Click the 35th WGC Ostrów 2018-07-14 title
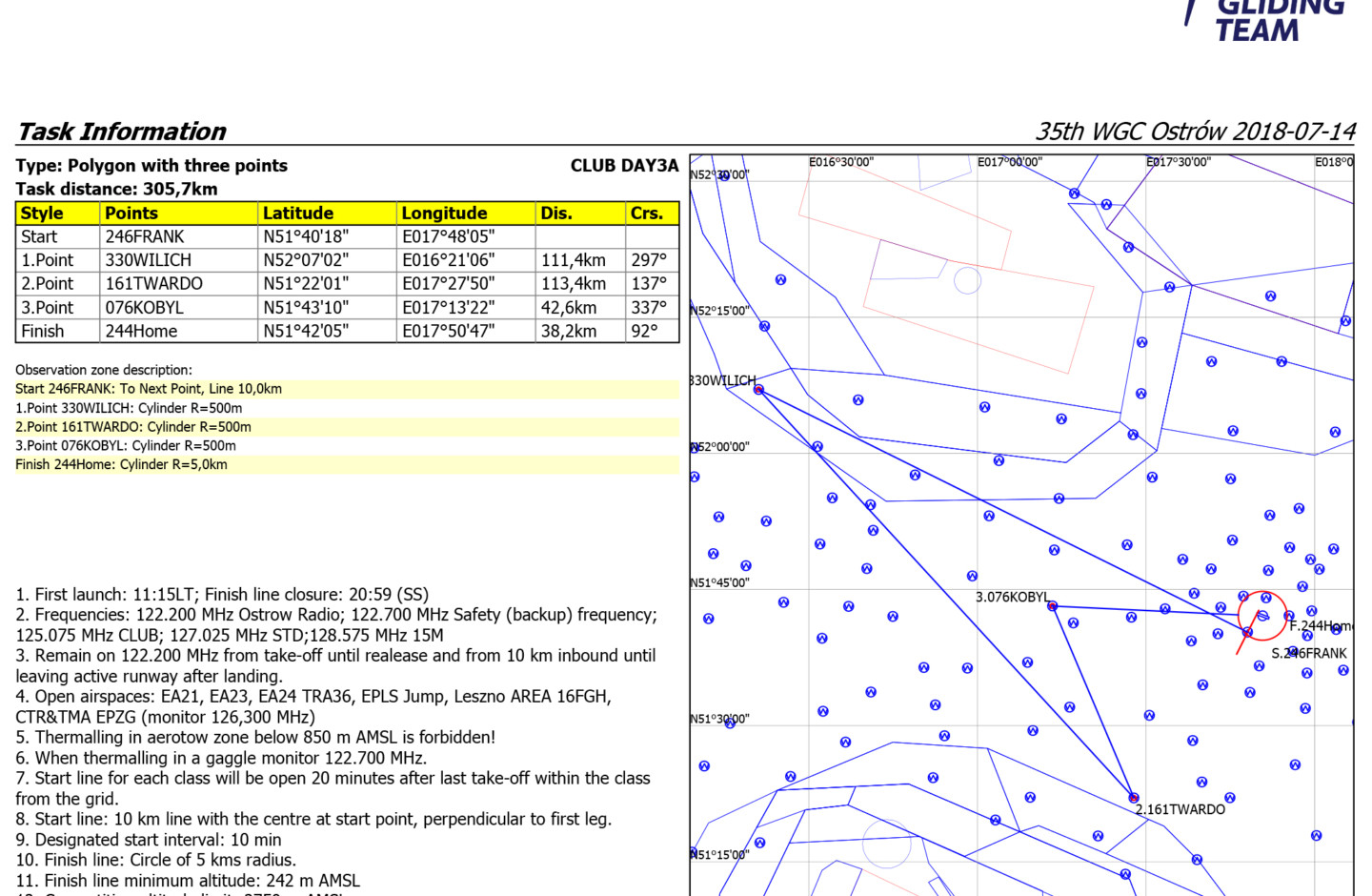This screenshot has width=1372, height=896. (x=1195, y=132)
